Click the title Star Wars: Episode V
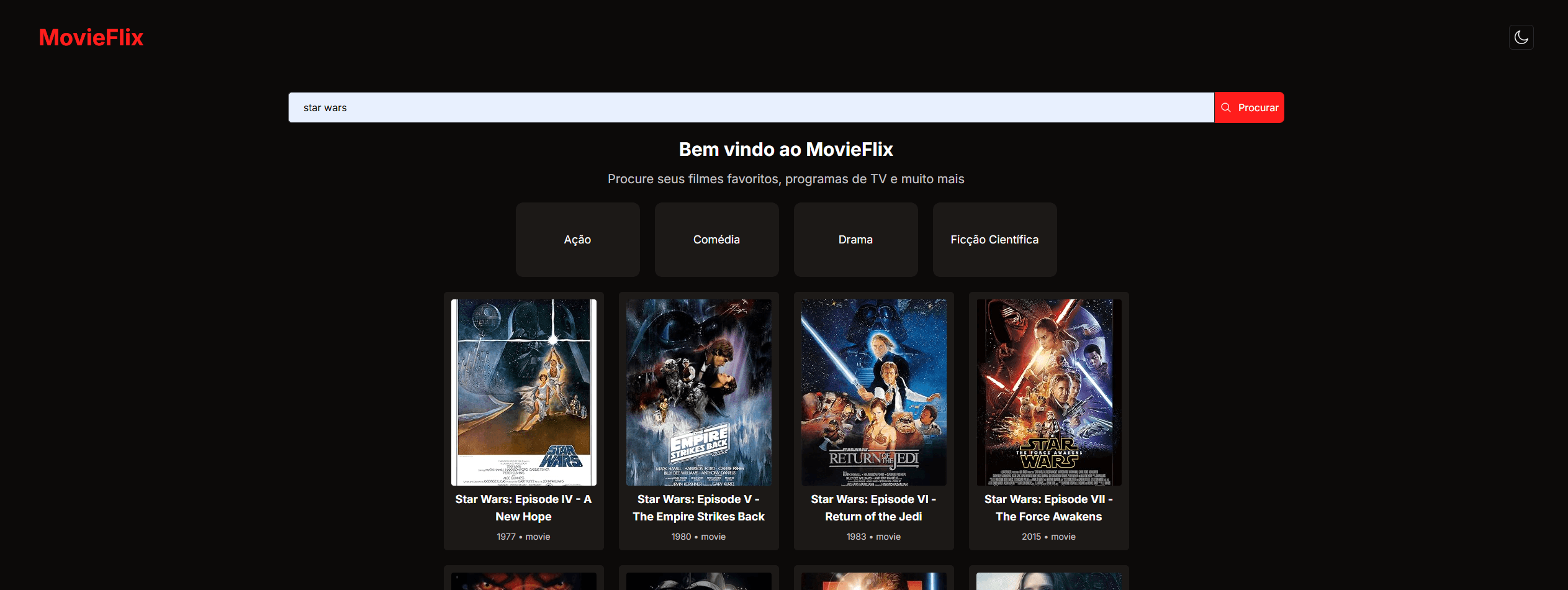1568x590 pixels. pos(698,507)
